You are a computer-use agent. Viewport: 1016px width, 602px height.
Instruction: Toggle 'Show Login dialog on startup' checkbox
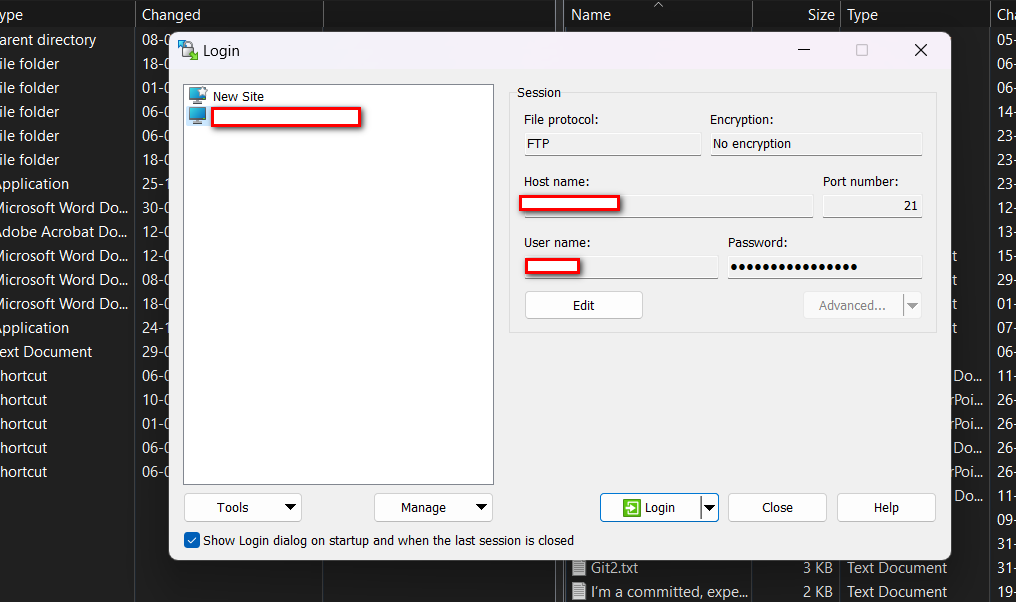tap(191, 540)
